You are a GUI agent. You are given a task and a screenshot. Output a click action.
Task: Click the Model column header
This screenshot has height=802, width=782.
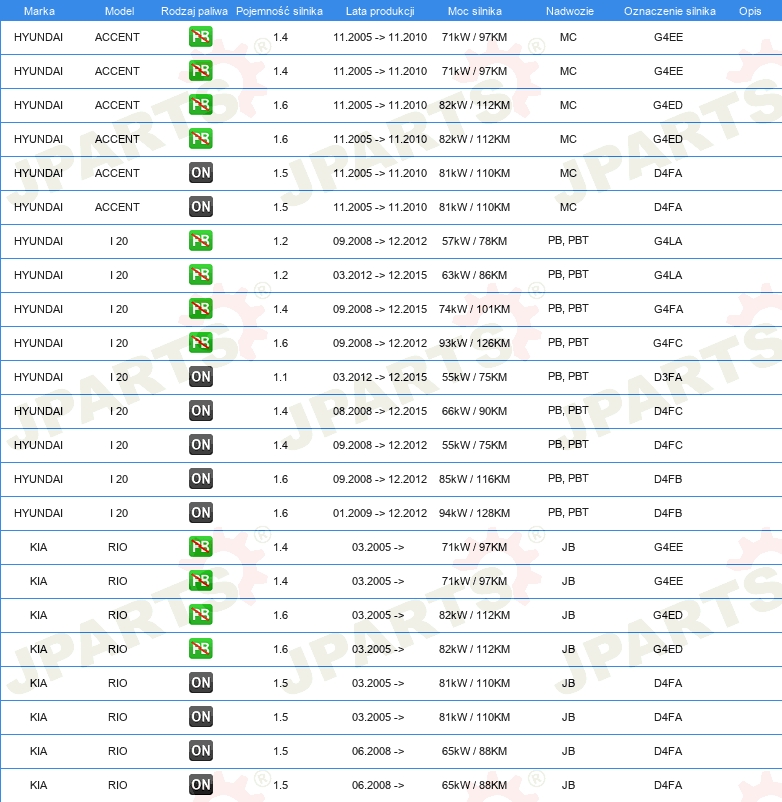point(119,11)
